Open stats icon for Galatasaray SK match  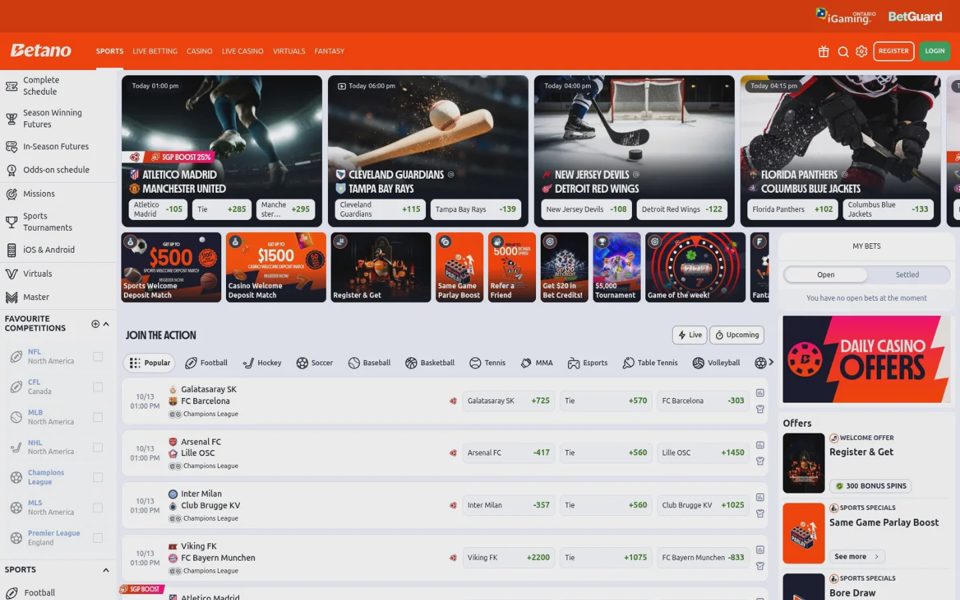760,392
